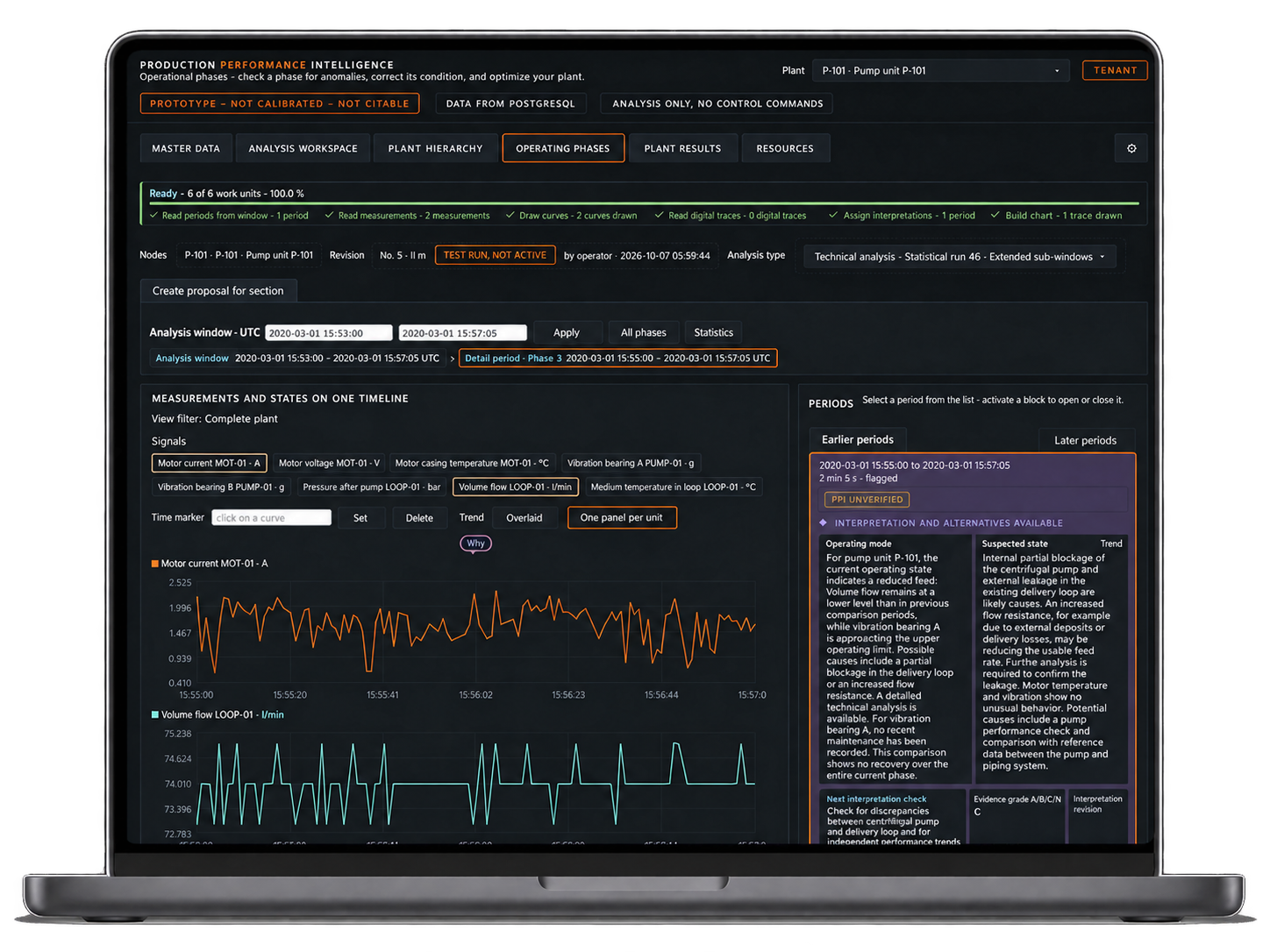Select the Overlaid trend view
This screenshot has width=1270, height=952.
pyautogui.click(x=524, y=517)
